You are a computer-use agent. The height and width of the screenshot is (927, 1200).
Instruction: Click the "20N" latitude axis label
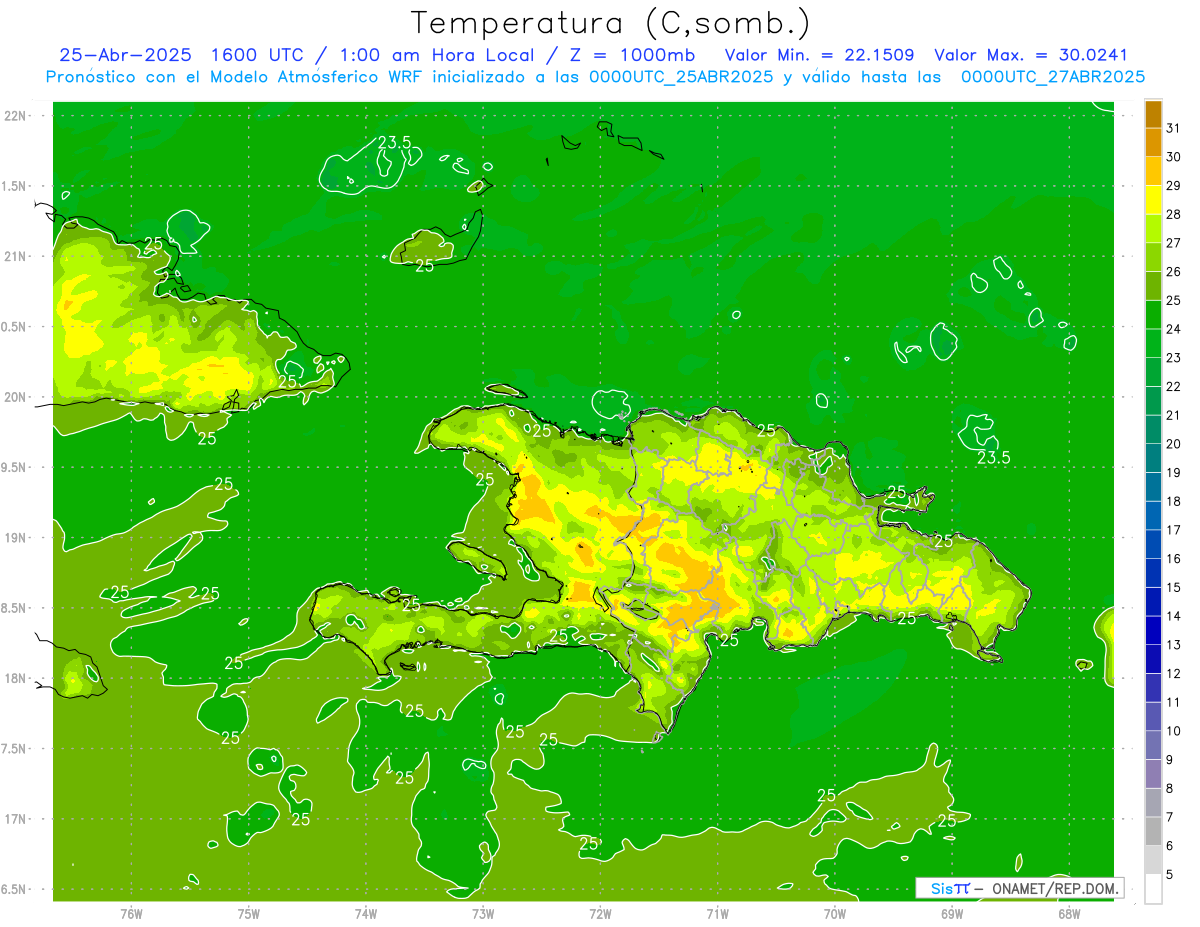17,397
